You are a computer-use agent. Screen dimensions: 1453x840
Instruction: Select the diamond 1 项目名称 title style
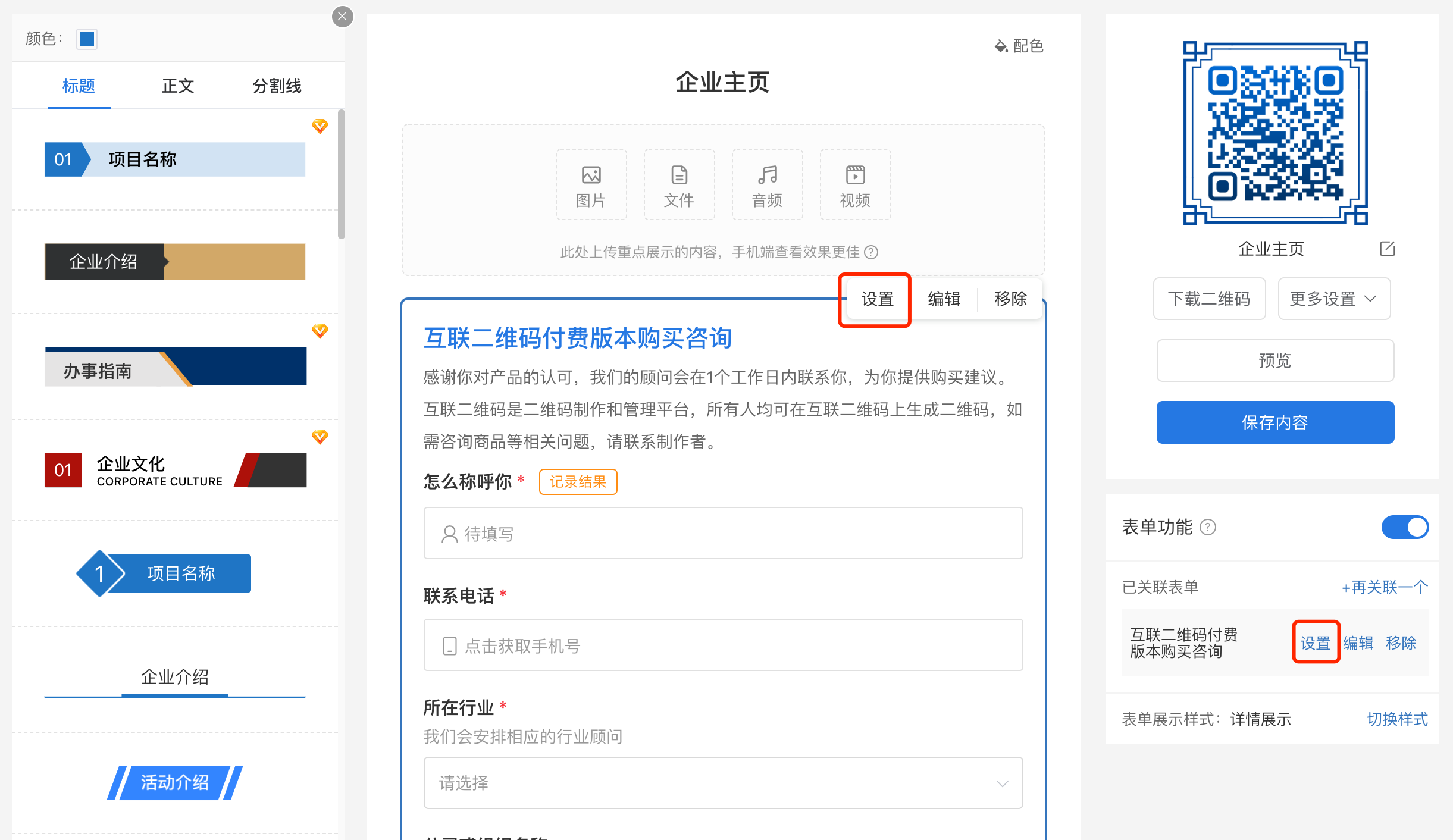point(164,573)
